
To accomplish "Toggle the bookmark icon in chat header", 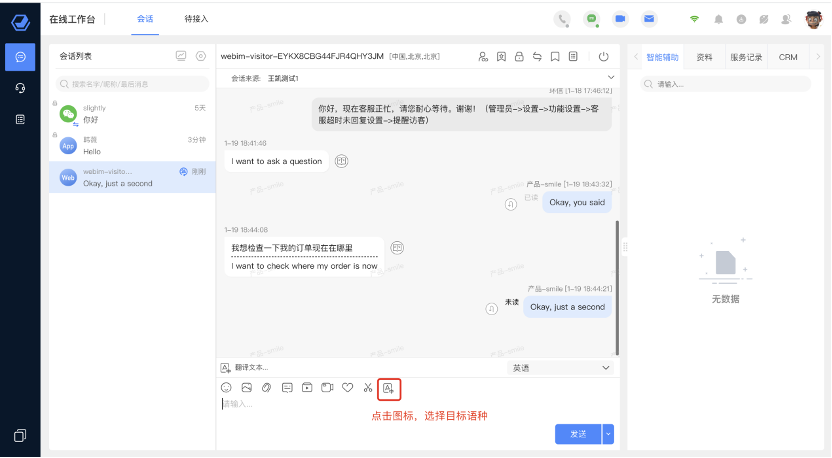I will coord(554,57).
